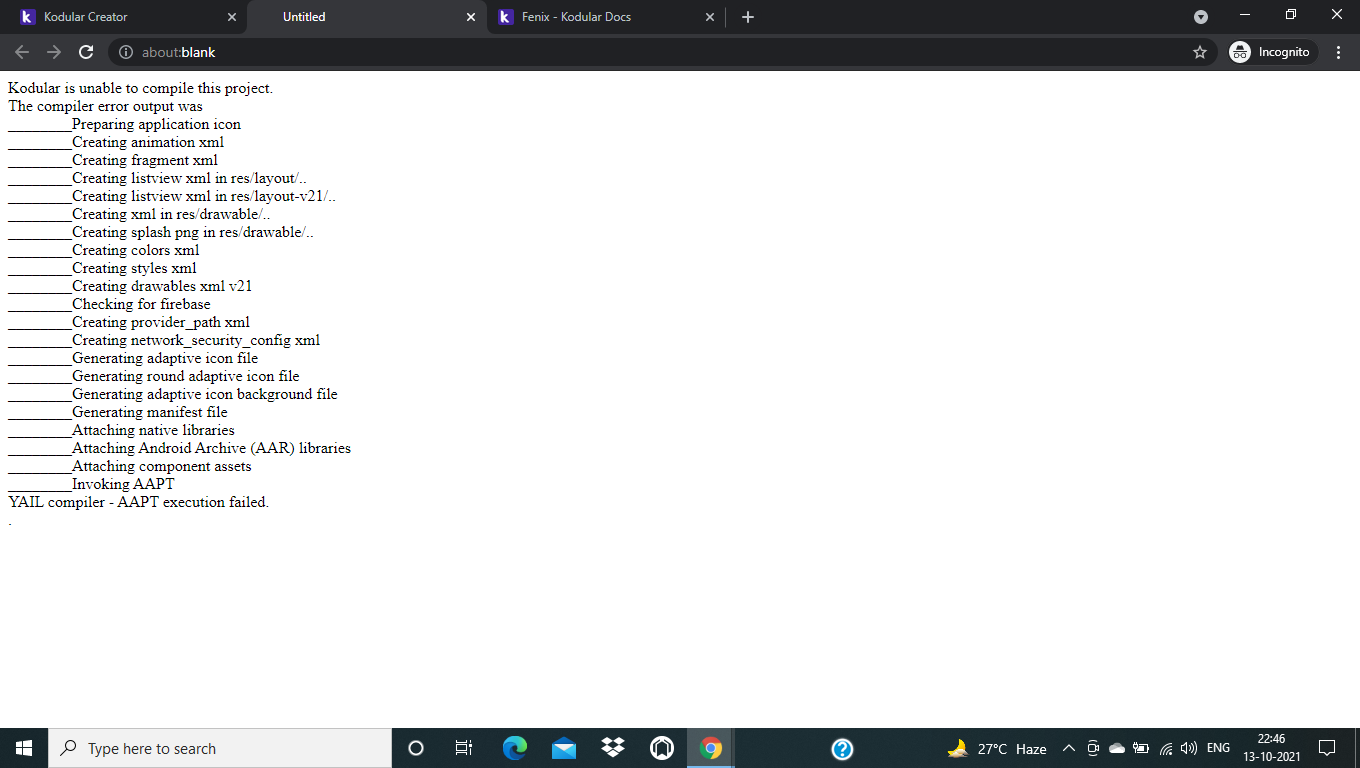Viewport: 1360px width, 768px height.
Task: Click the "Creating styles xml" line
Action: click(x=134, y=268)
